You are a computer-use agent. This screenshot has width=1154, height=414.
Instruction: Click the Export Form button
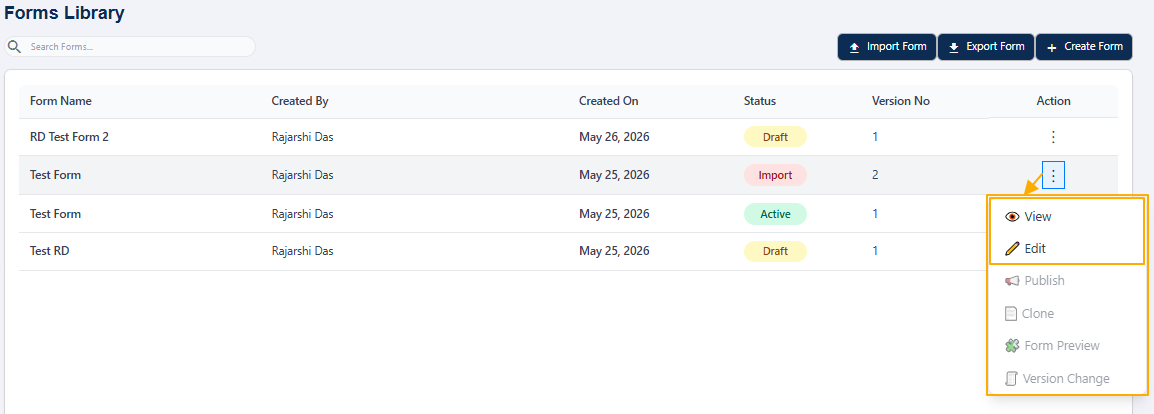pos(986,47)
